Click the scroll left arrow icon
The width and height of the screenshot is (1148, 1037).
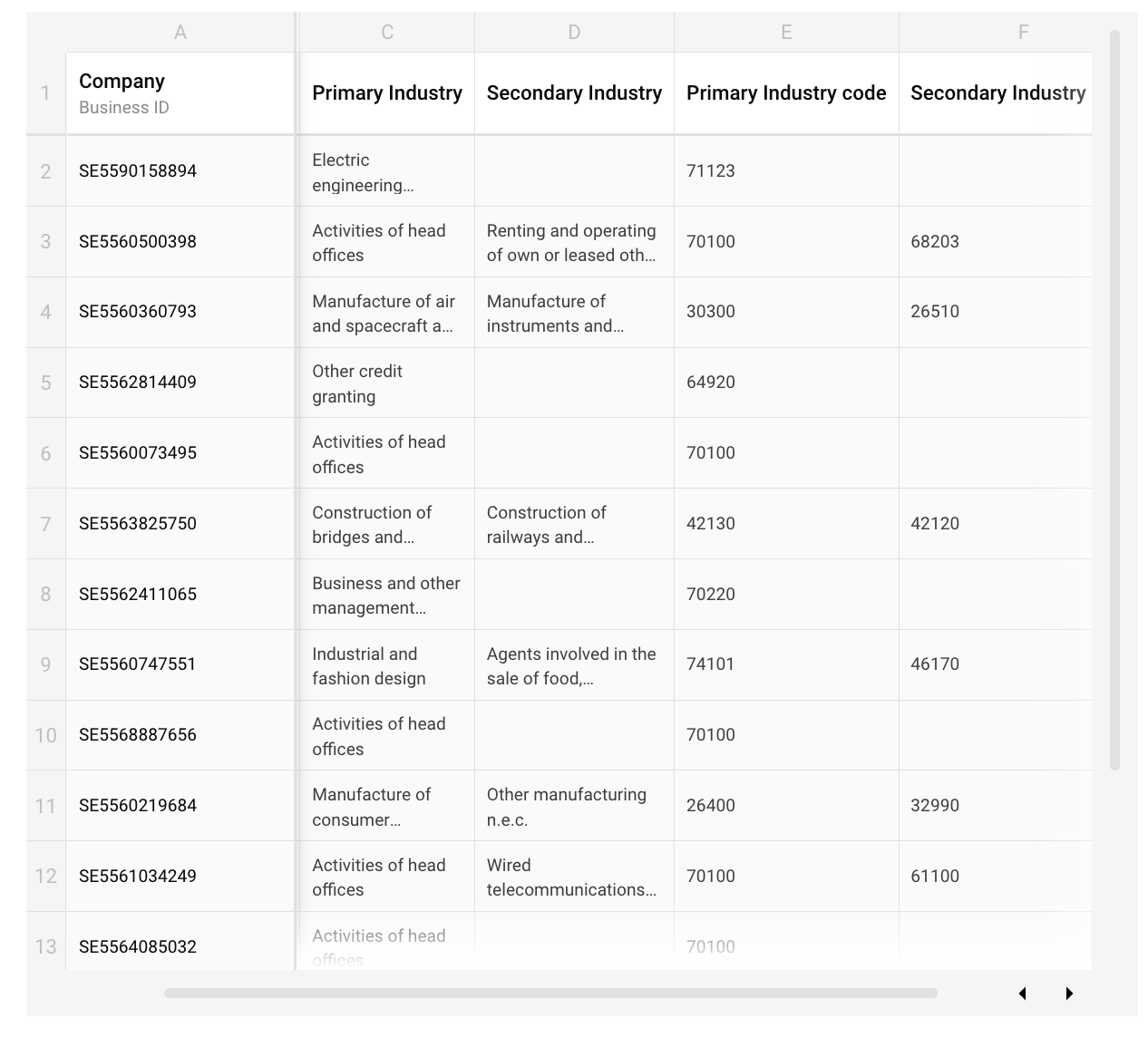click(x=1023, y=993)
